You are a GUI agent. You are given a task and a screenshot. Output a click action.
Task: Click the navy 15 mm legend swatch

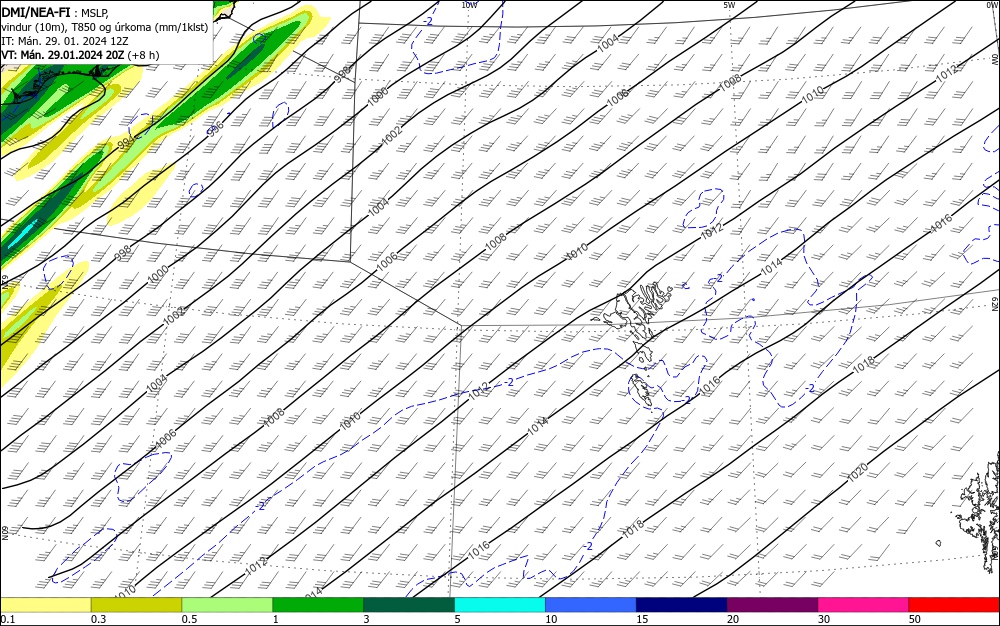point(682,605)
